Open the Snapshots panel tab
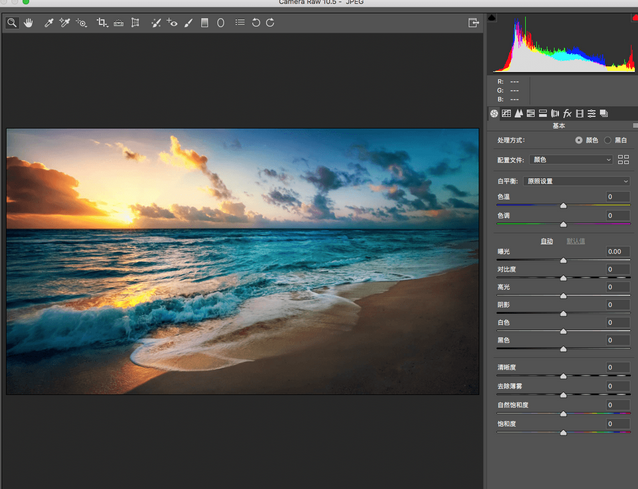The image size is (638, 489). (604, 114)
